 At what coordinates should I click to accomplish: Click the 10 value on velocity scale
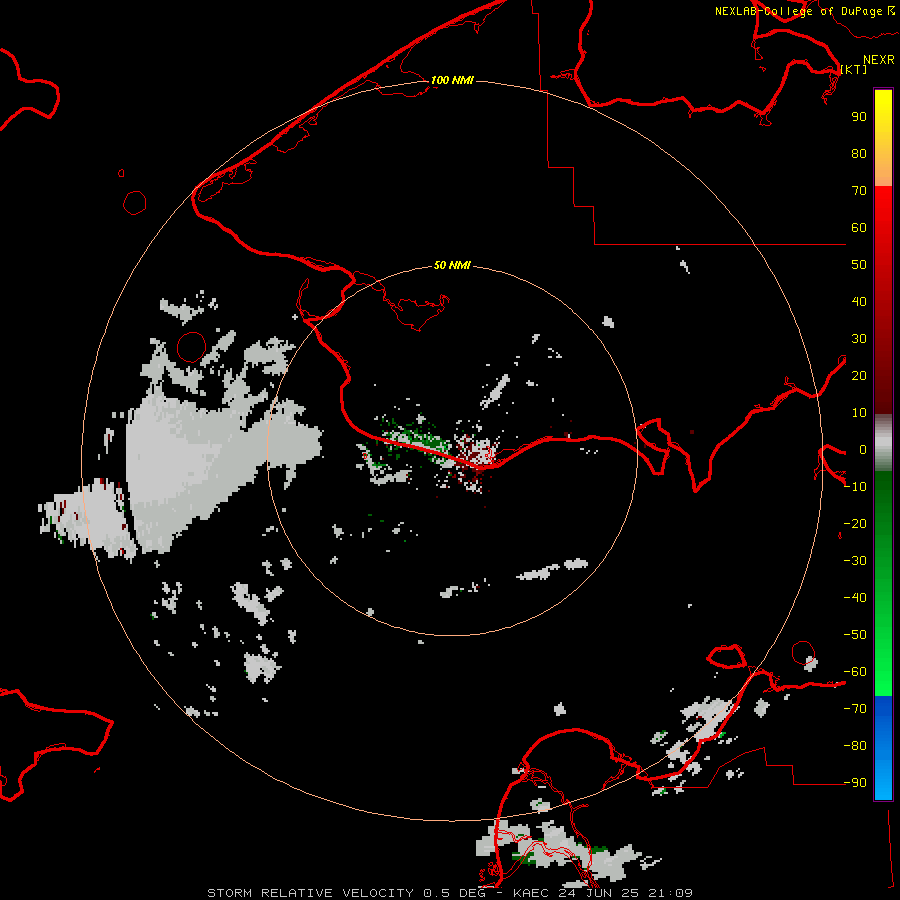[859, 413]
